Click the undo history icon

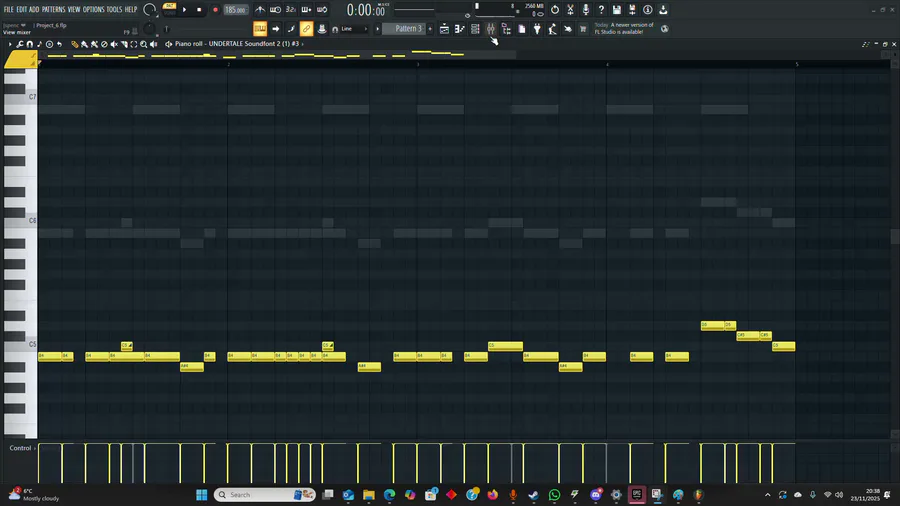554,10
